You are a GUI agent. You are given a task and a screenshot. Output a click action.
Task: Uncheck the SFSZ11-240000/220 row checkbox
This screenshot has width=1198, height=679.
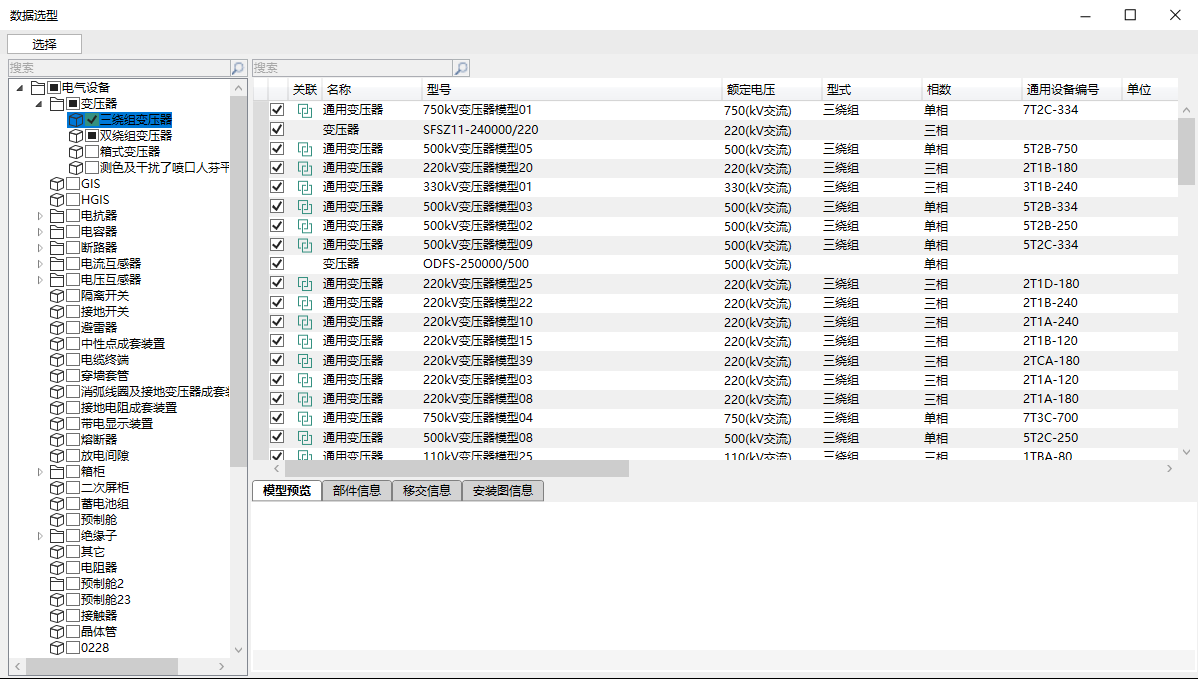point(277,129)
